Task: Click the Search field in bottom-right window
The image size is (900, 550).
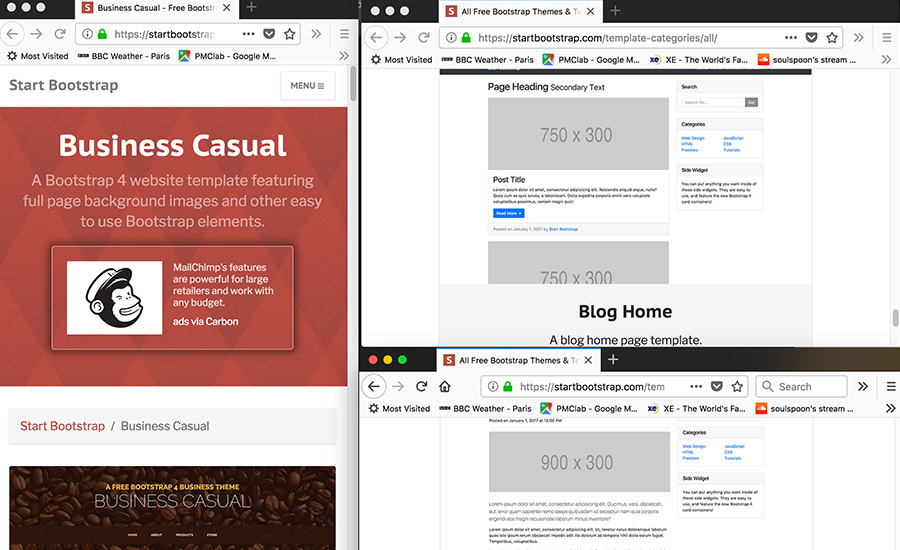Action: [x=801, y=386]
